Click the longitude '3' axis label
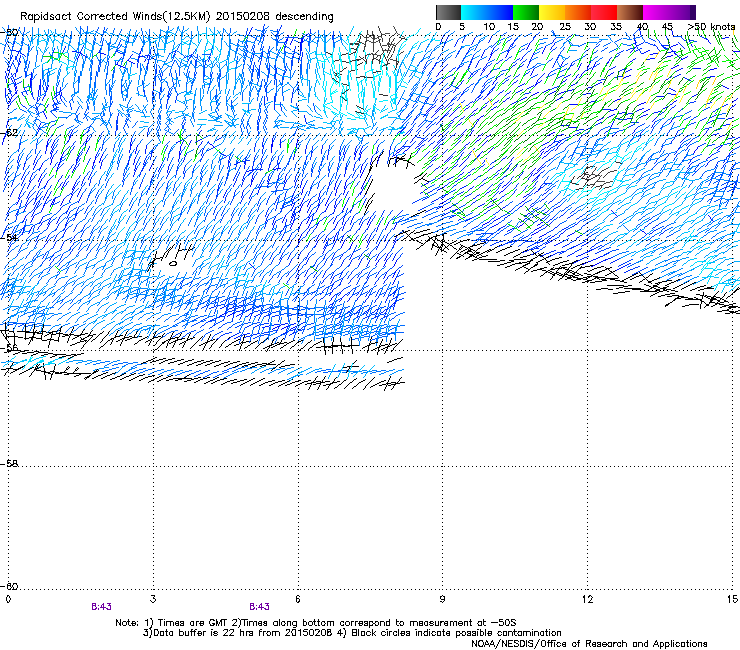This screenshot has width=740, height=650. coord(153,599)
